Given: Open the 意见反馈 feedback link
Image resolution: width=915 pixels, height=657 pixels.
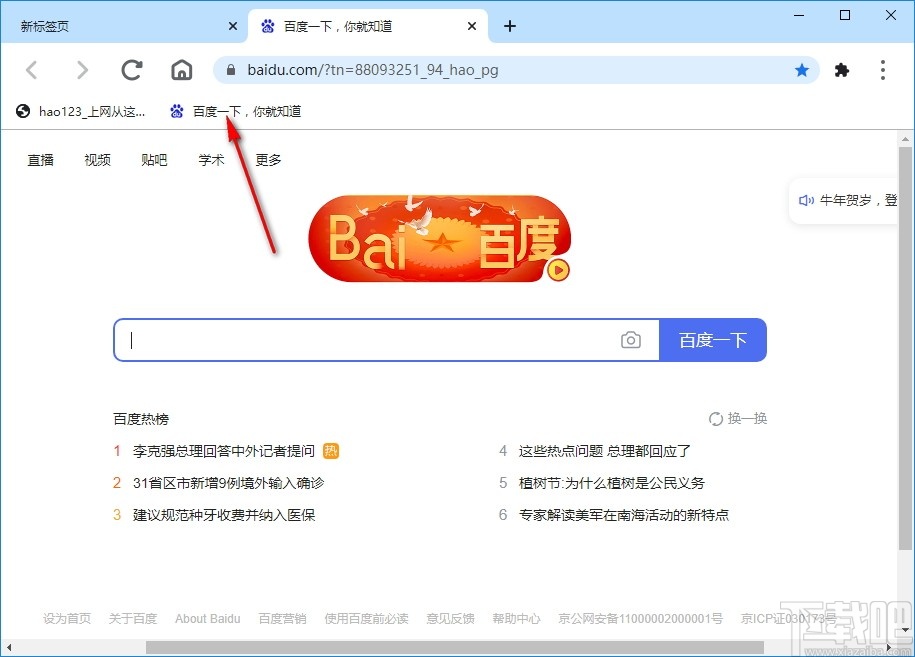Looking at the screenshot, I should click(x=449, y=618).
